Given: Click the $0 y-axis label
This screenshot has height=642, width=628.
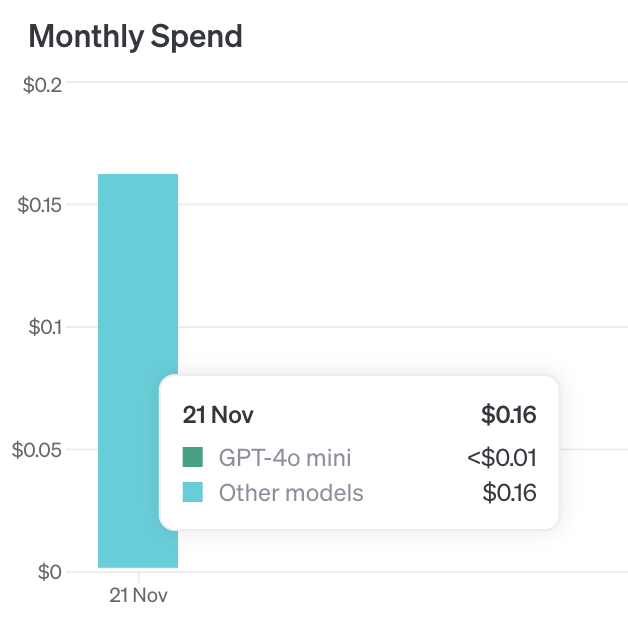Looking at the screenshot, I should (48, 572).
